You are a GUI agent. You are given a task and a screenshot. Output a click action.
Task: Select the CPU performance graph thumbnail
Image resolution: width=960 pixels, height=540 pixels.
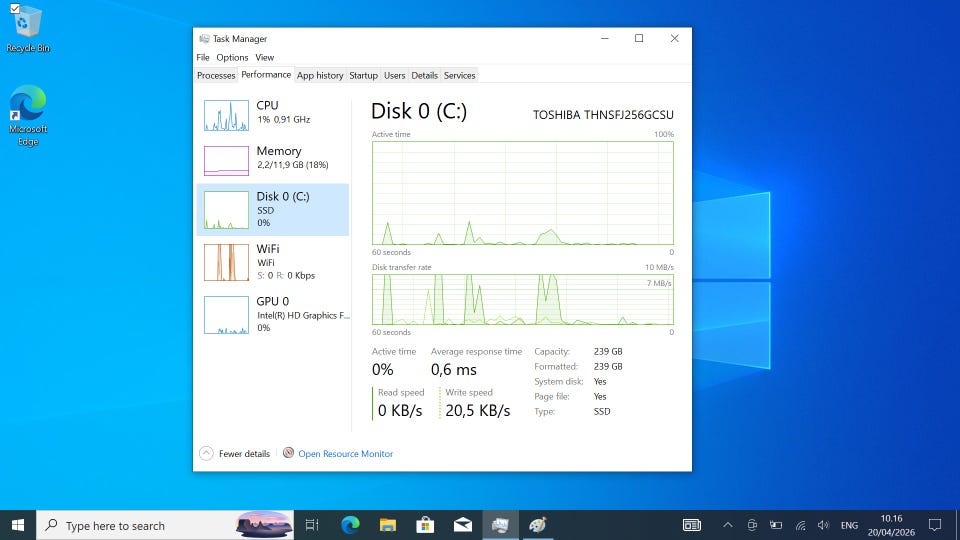pos(227,116)
